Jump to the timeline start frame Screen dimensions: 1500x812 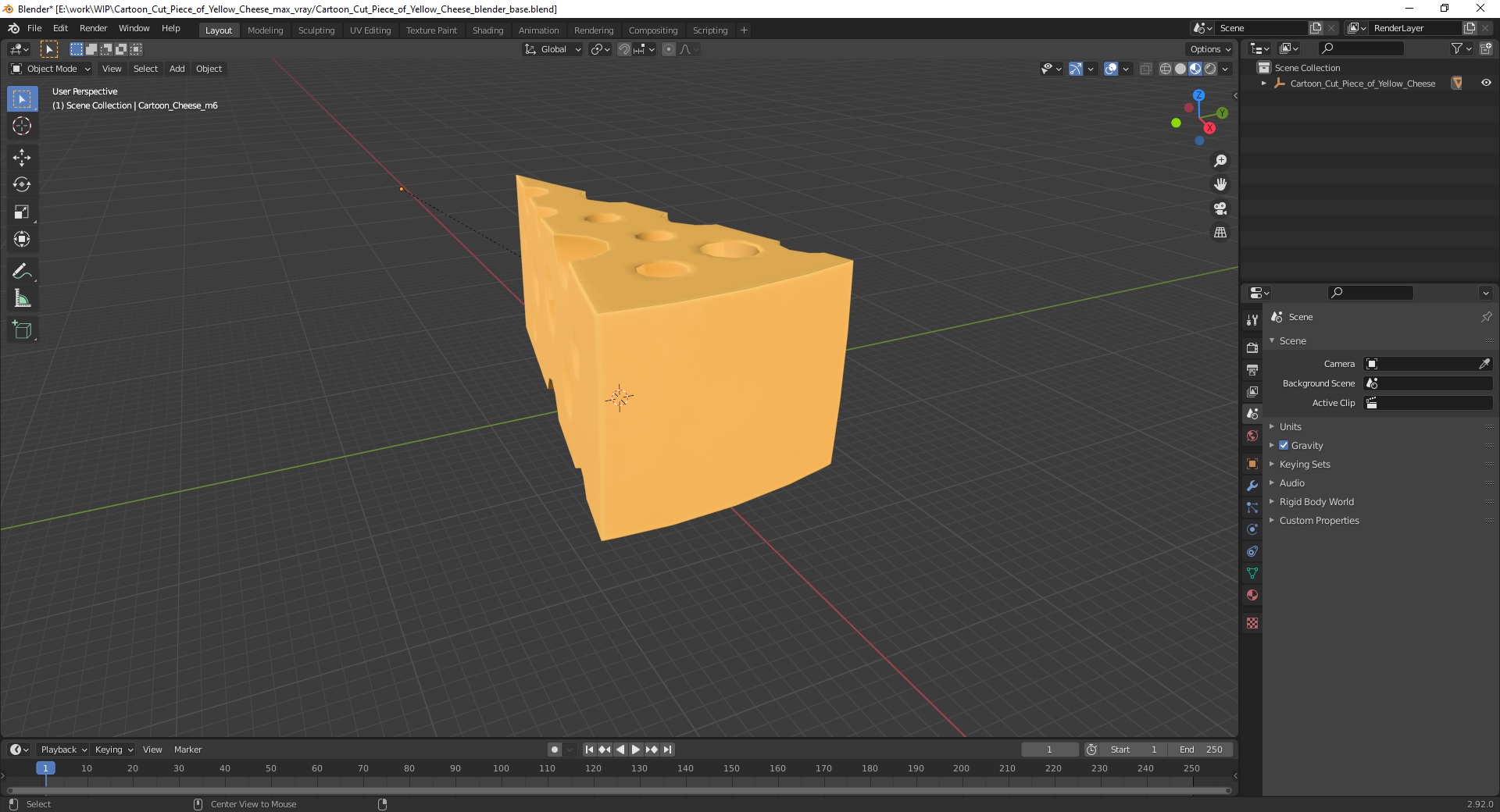(590, 750)
